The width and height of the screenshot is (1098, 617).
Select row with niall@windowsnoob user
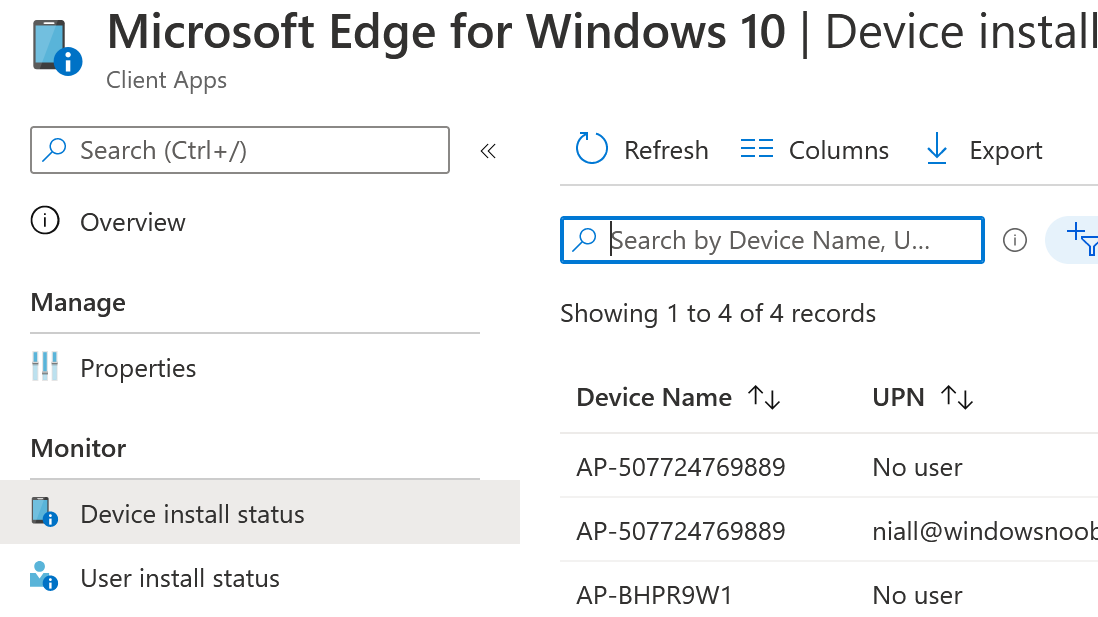click(x=829, y=530)
